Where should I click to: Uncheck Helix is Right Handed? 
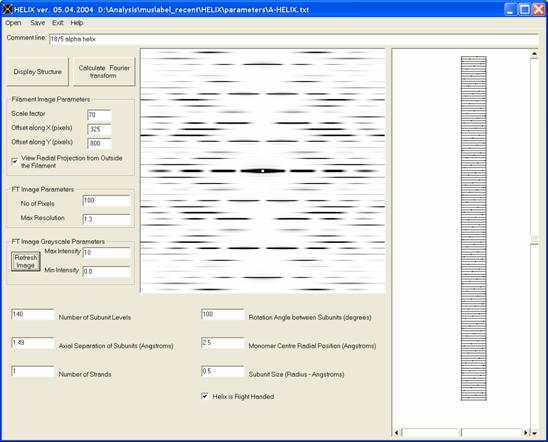205,396
